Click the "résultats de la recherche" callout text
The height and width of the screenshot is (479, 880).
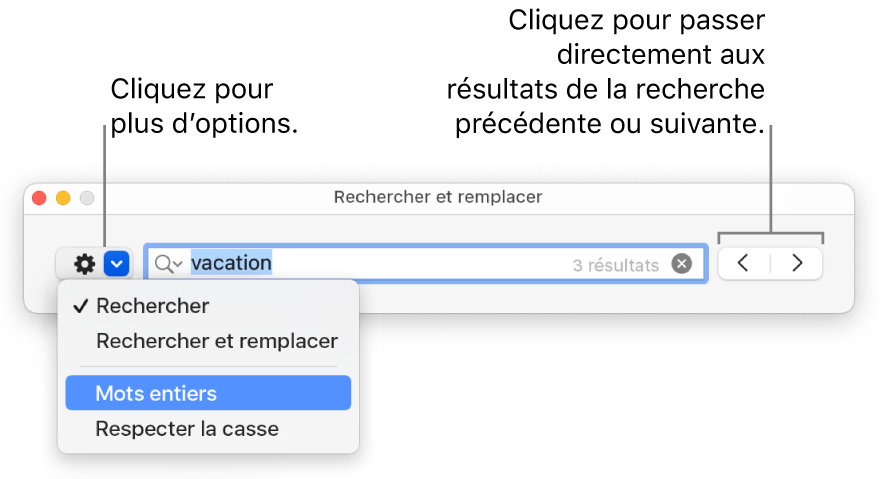point(606,91)
